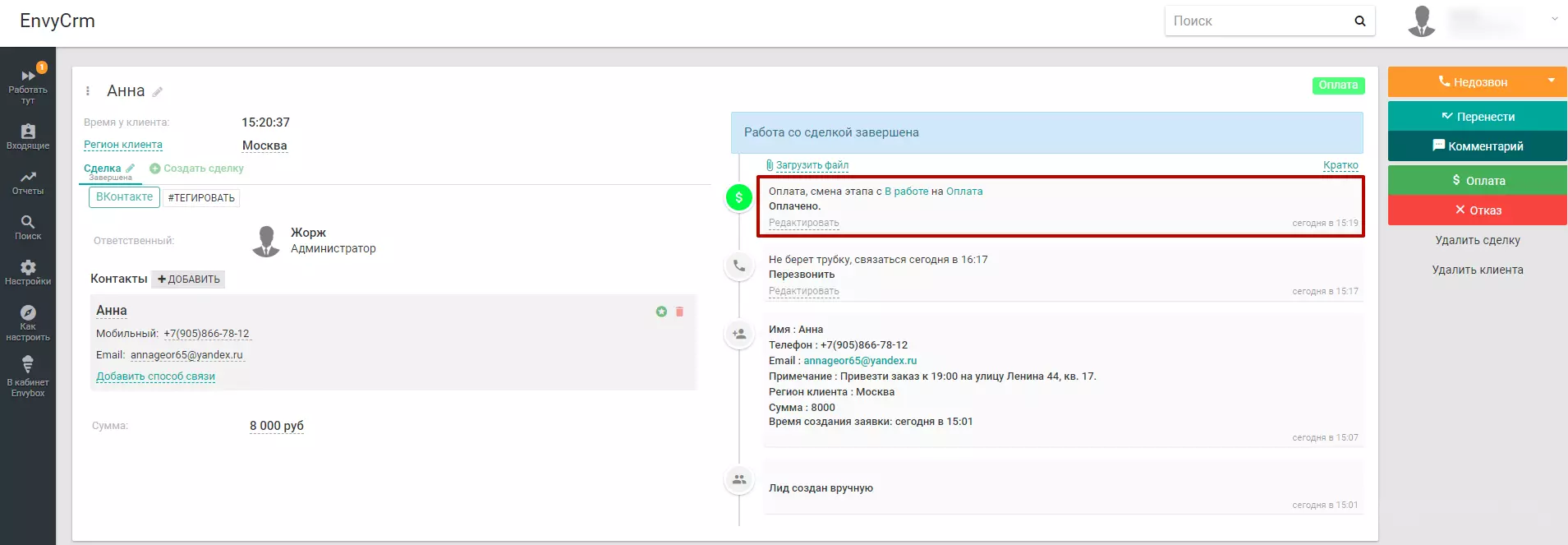Open the Как настроить guide
Viewport: 1568px width, 545px height.
tap(28, 323)
